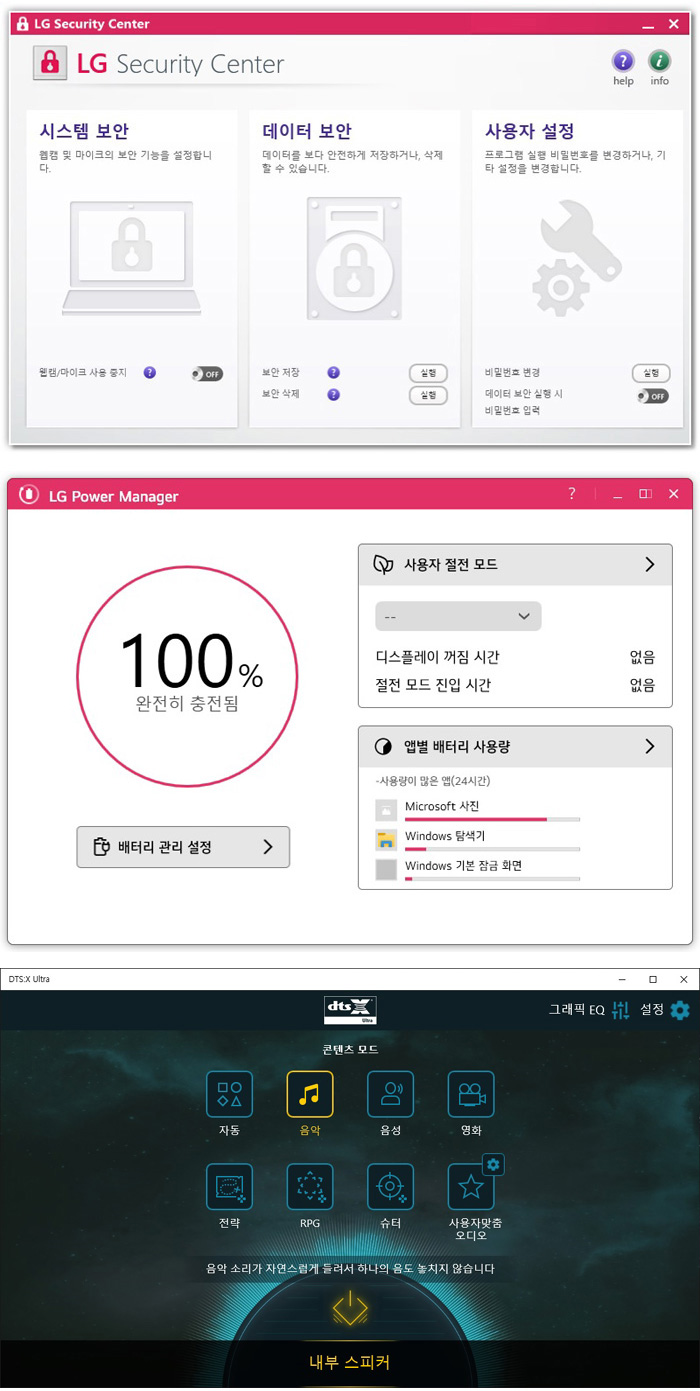Run 비밀번호 변경 with its 실행 button
700x1391 pixels.
point(651,373)
